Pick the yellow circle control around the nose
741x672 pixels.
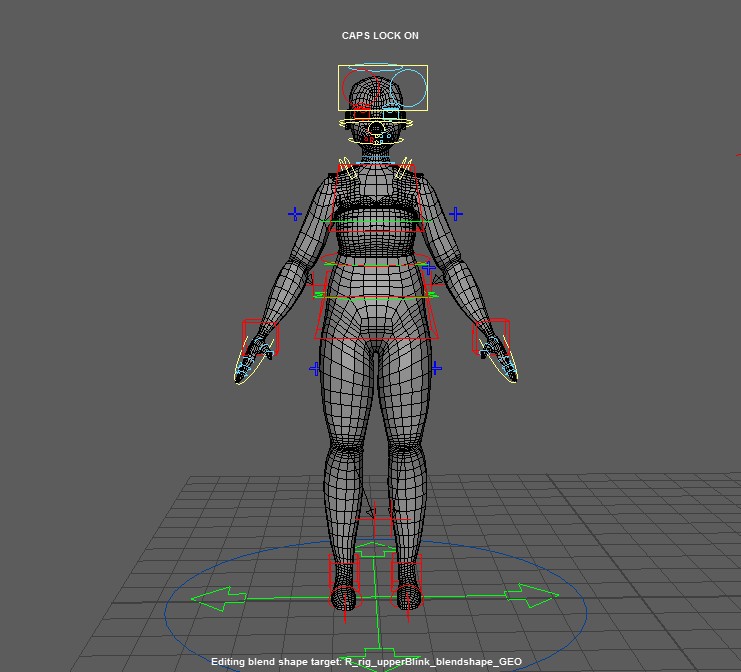(375, 129)
